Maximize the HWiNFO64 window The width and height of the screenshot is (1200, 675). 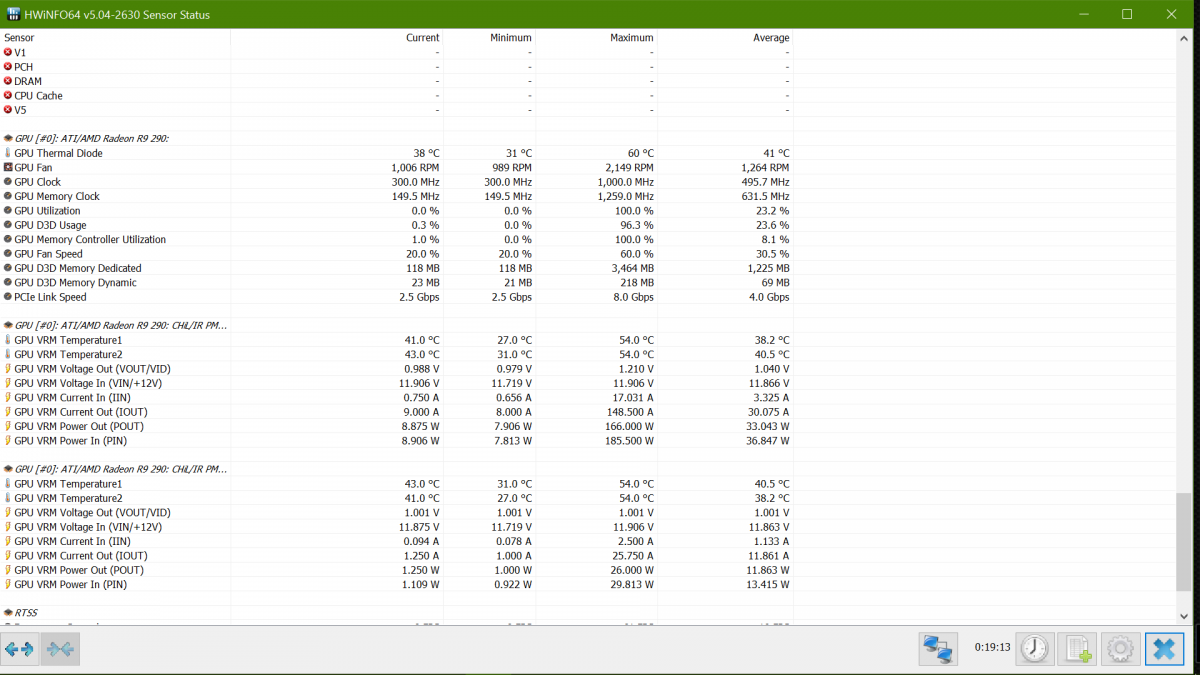1127,14
